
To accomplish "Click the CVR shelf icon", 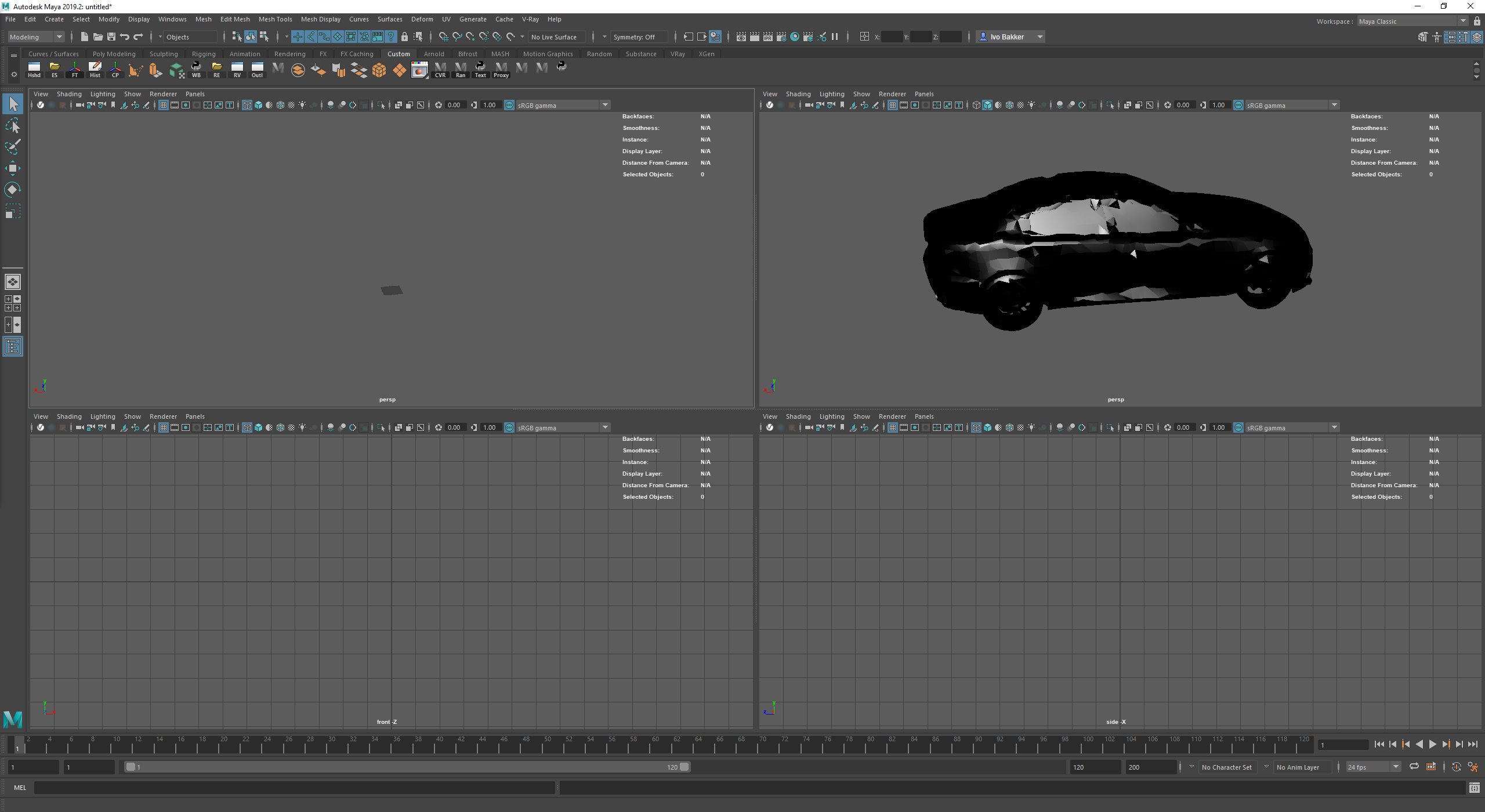I will tap(440, 70).
